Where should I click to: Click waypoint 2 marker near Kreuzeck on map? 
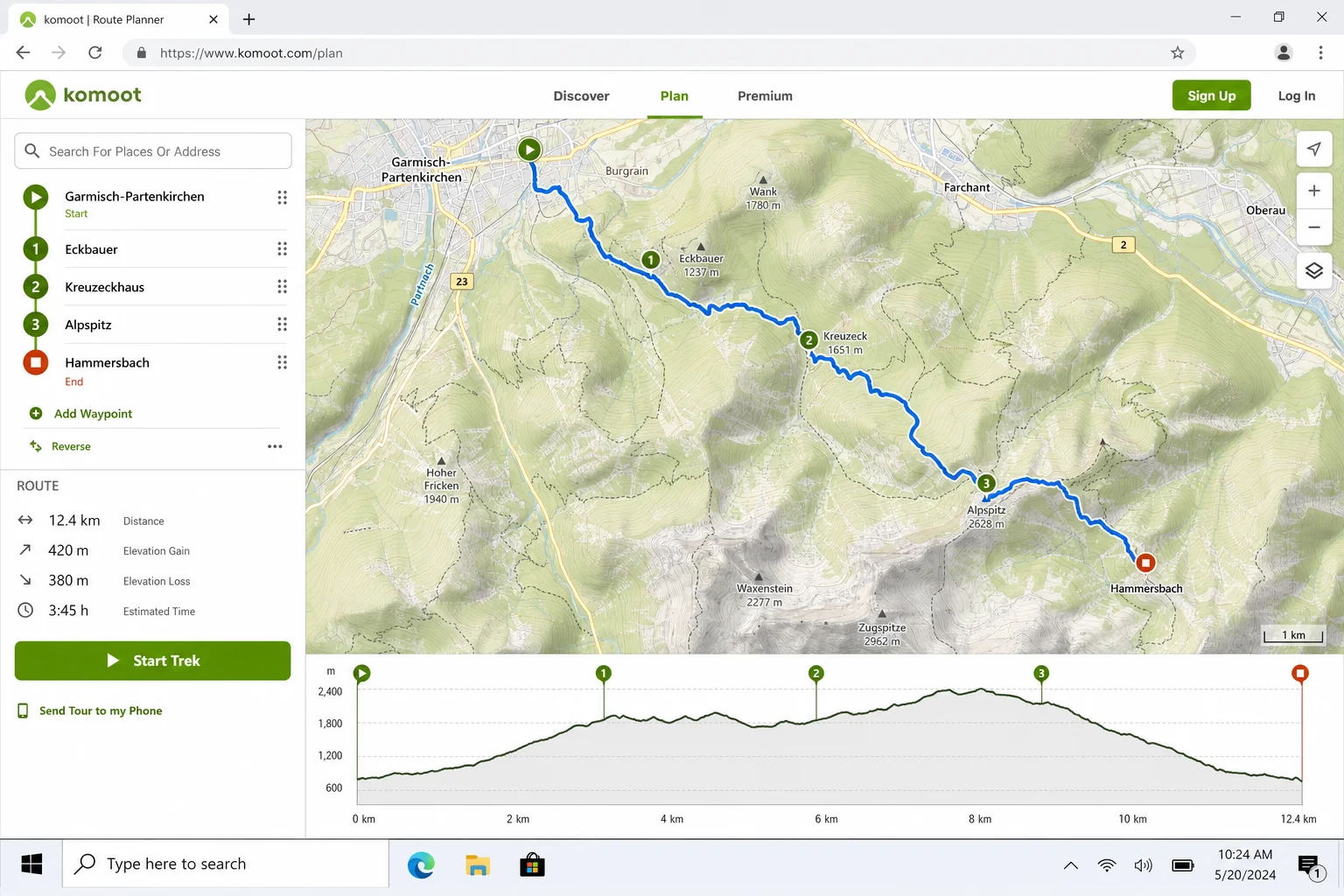click(809, 339)
